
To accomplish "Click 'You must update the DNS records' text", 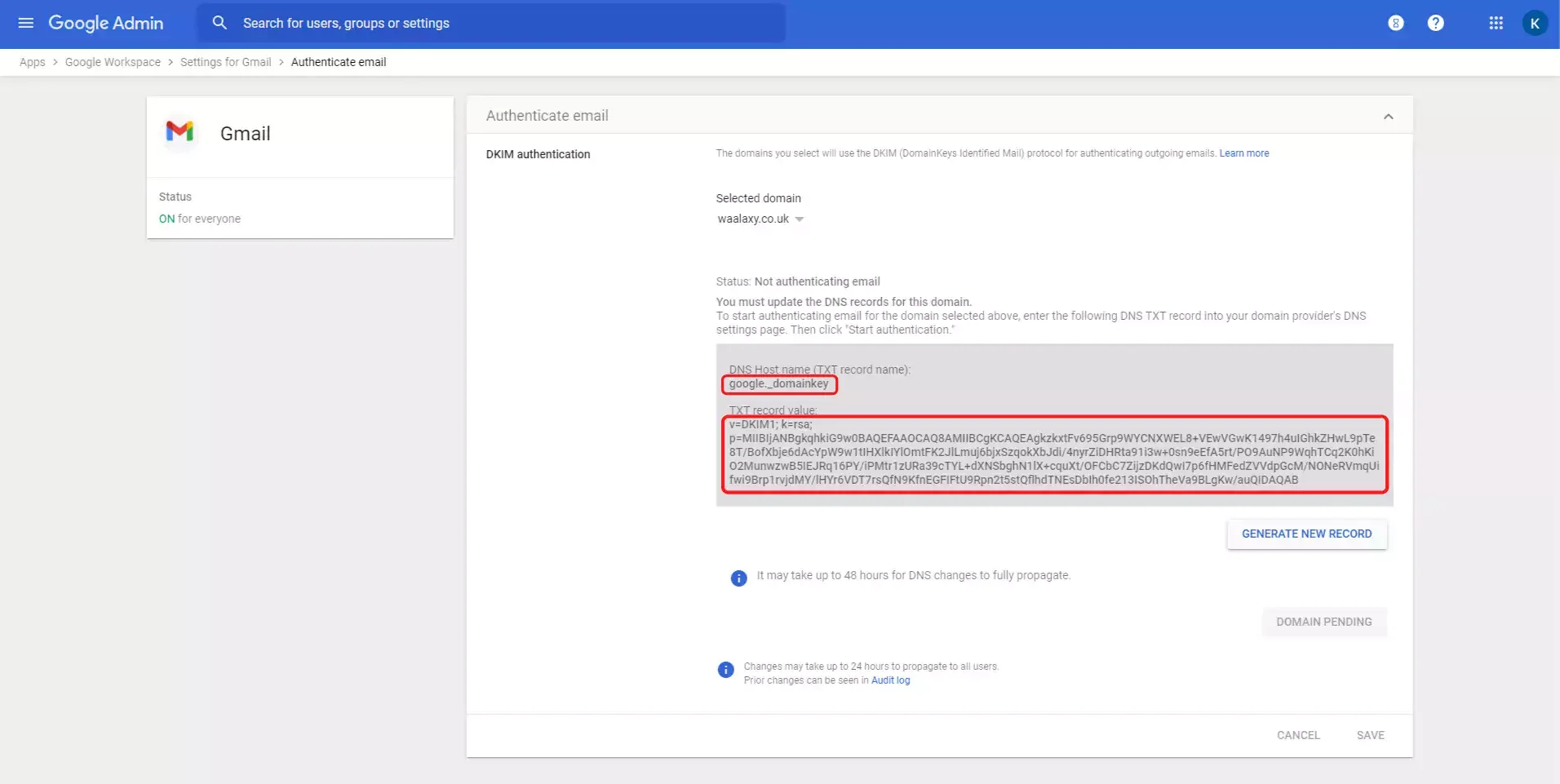I will click(x=844, y=302).
